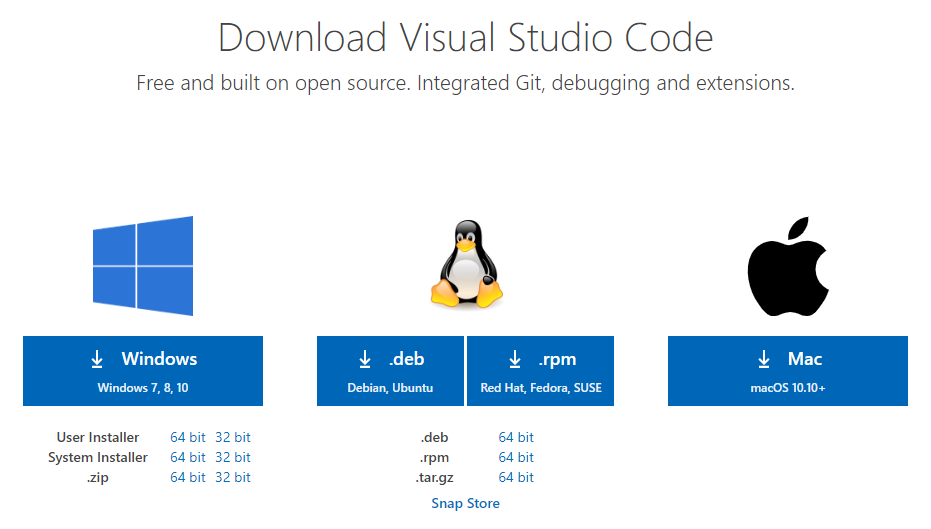Click the Windows logo icon

[142, 265]
